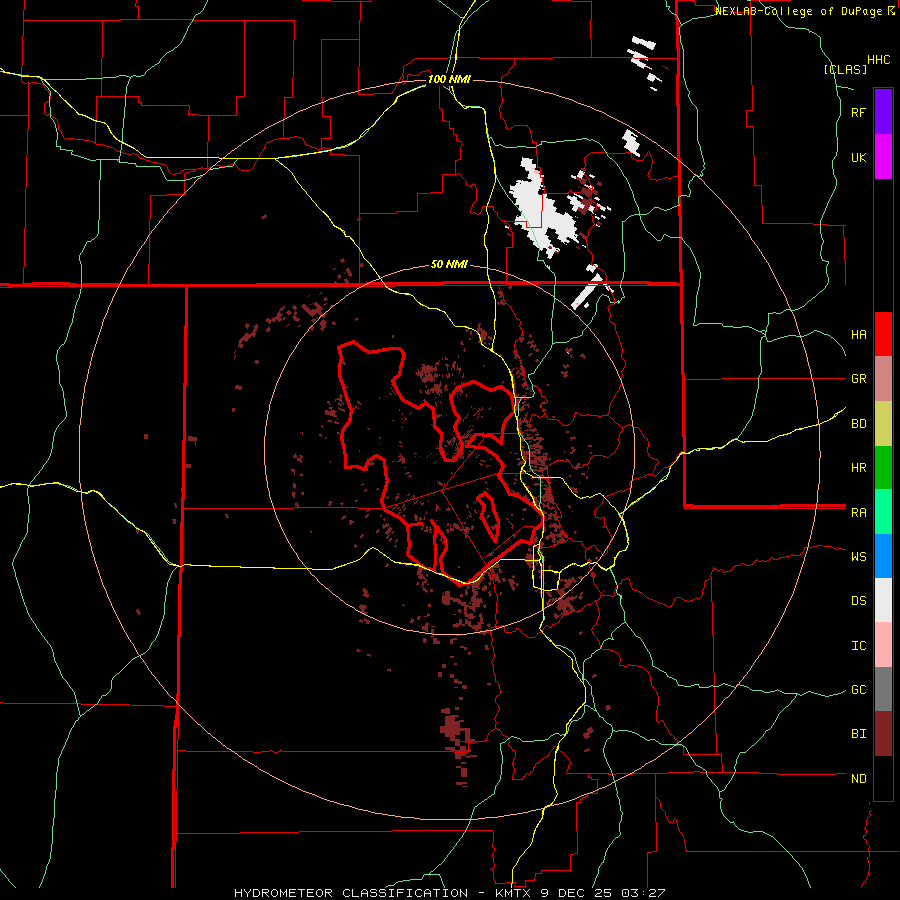Click the WS legend label
The height and width of the screenshot is (900, 900).
point(859,557)
